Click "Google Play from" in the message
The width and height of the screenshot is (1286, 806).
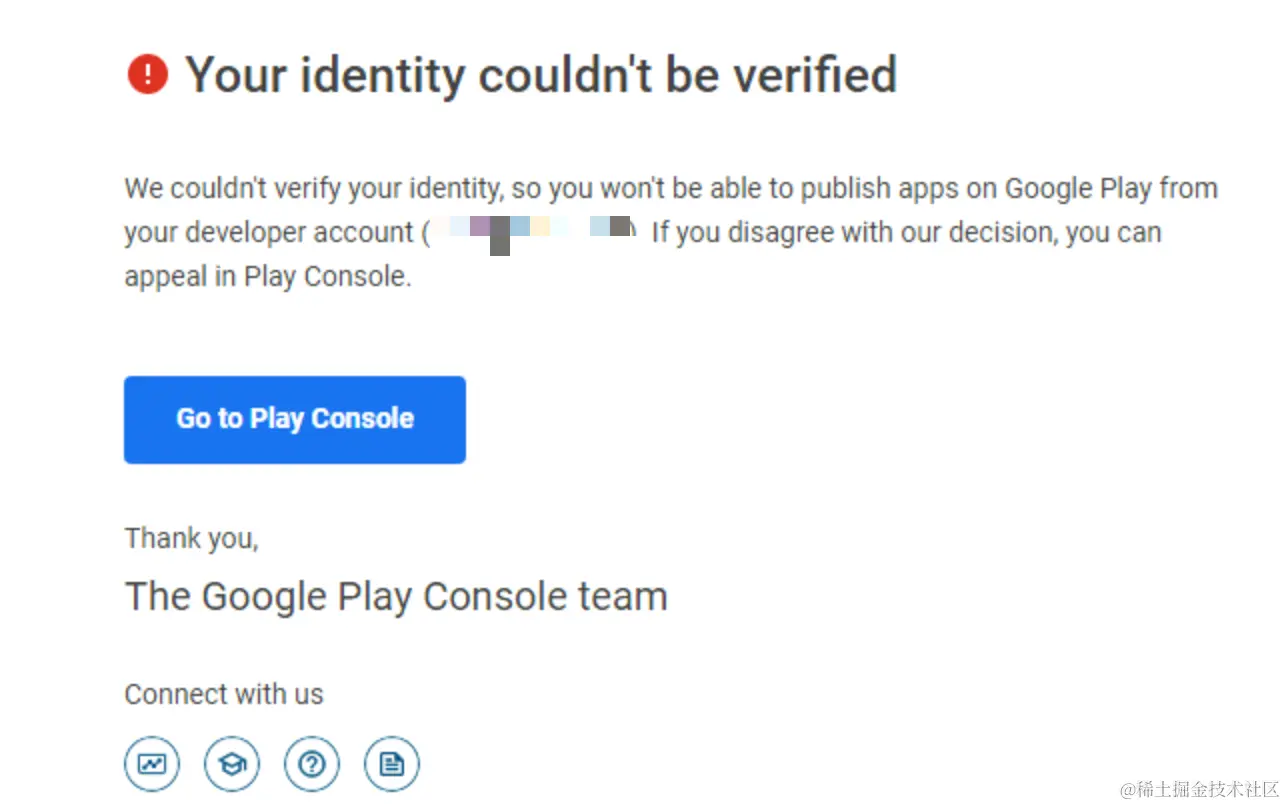[1111, 189]
